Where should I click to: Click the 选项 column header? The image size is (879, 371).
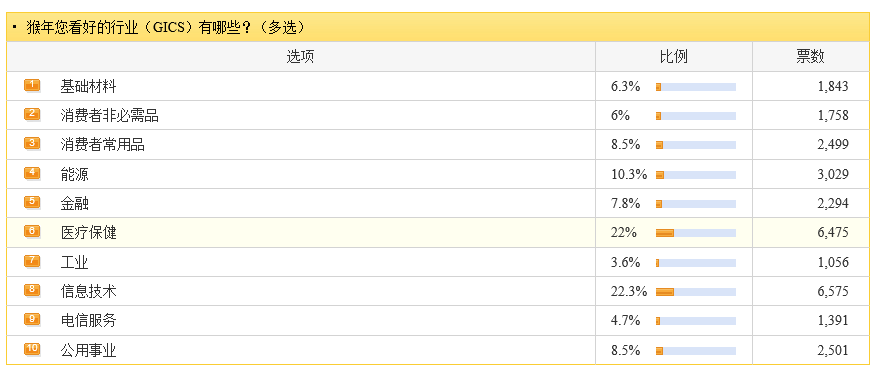[x=300, y=57]
